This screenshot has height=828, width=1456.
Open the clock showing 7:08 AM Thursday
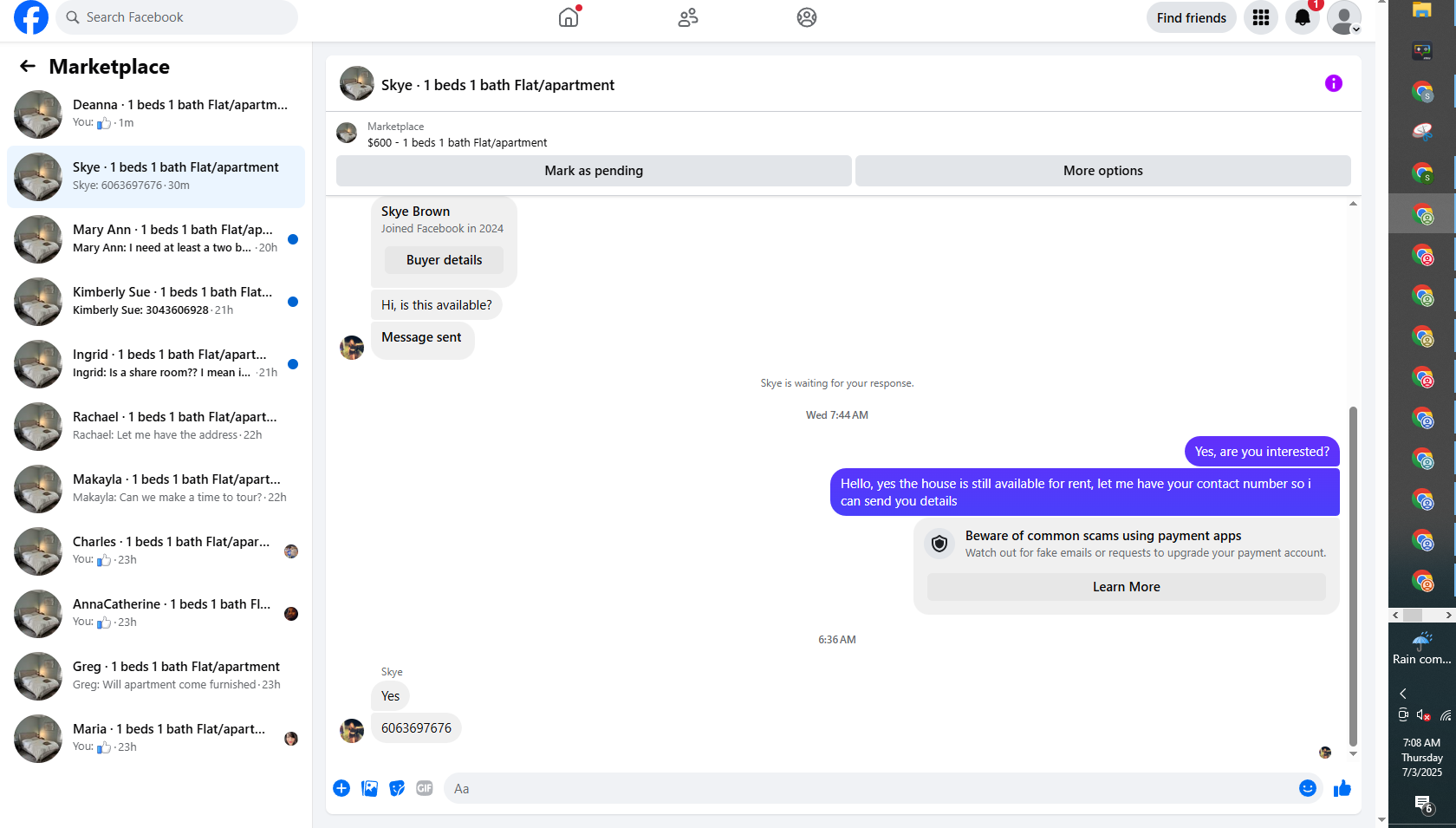click(x=1421, y=757)
